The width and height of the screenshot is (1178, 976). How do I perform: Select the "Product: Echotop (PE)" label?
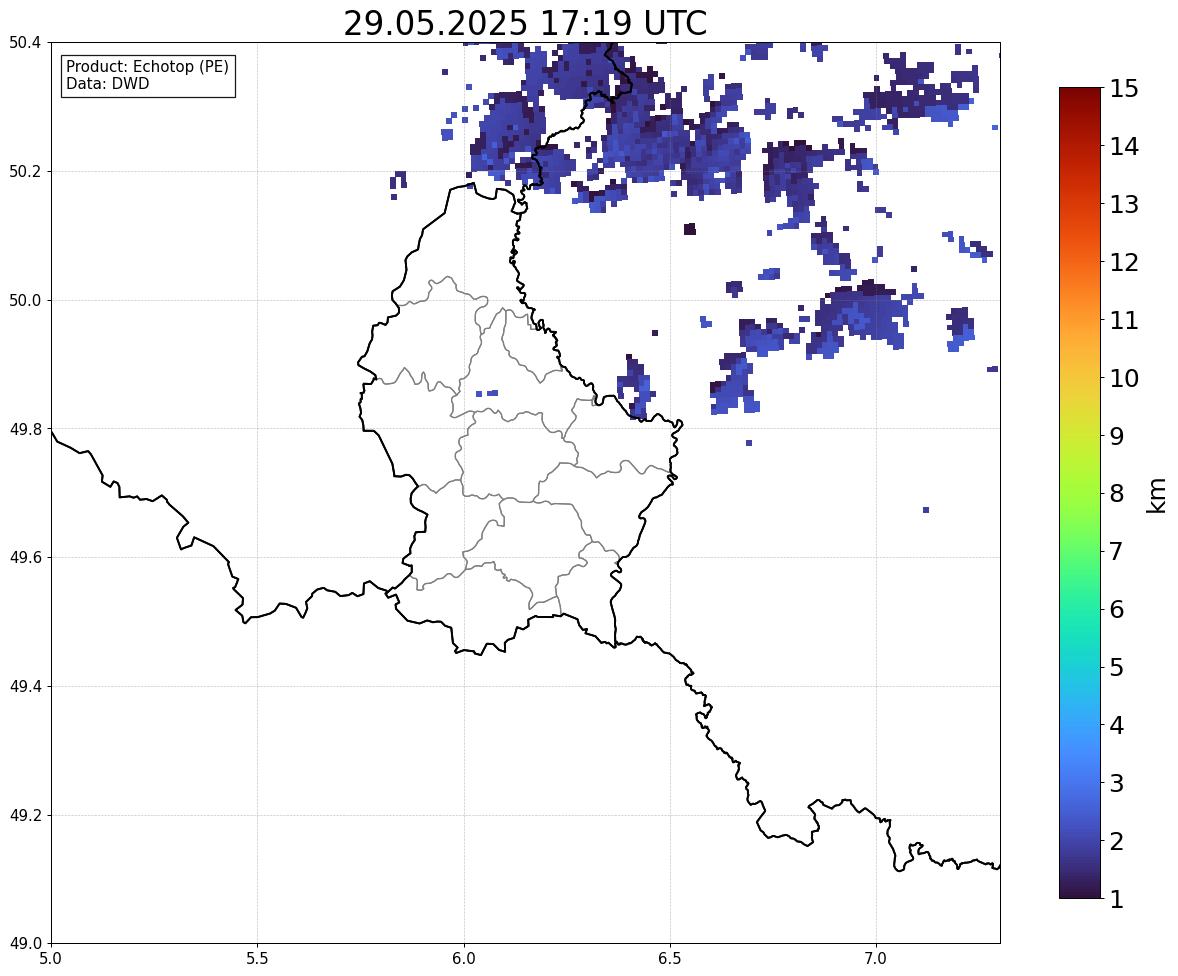coord(147,67)
